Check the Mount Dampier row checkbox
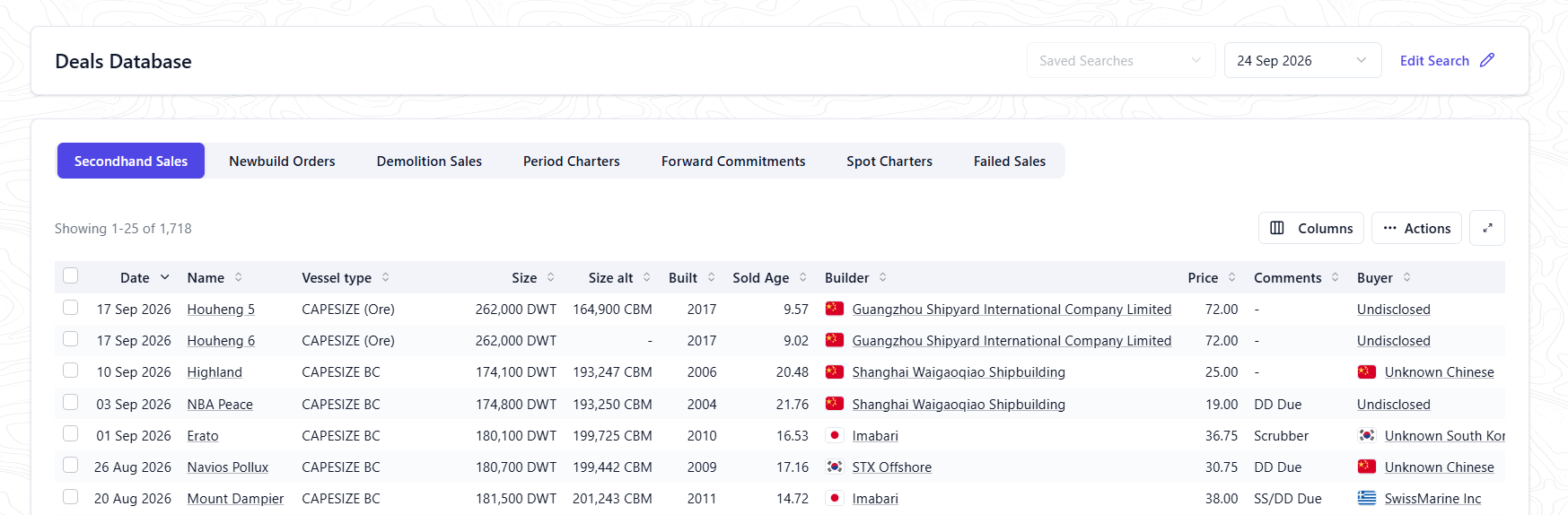1568x515 pixels. [x=71, y=497]
